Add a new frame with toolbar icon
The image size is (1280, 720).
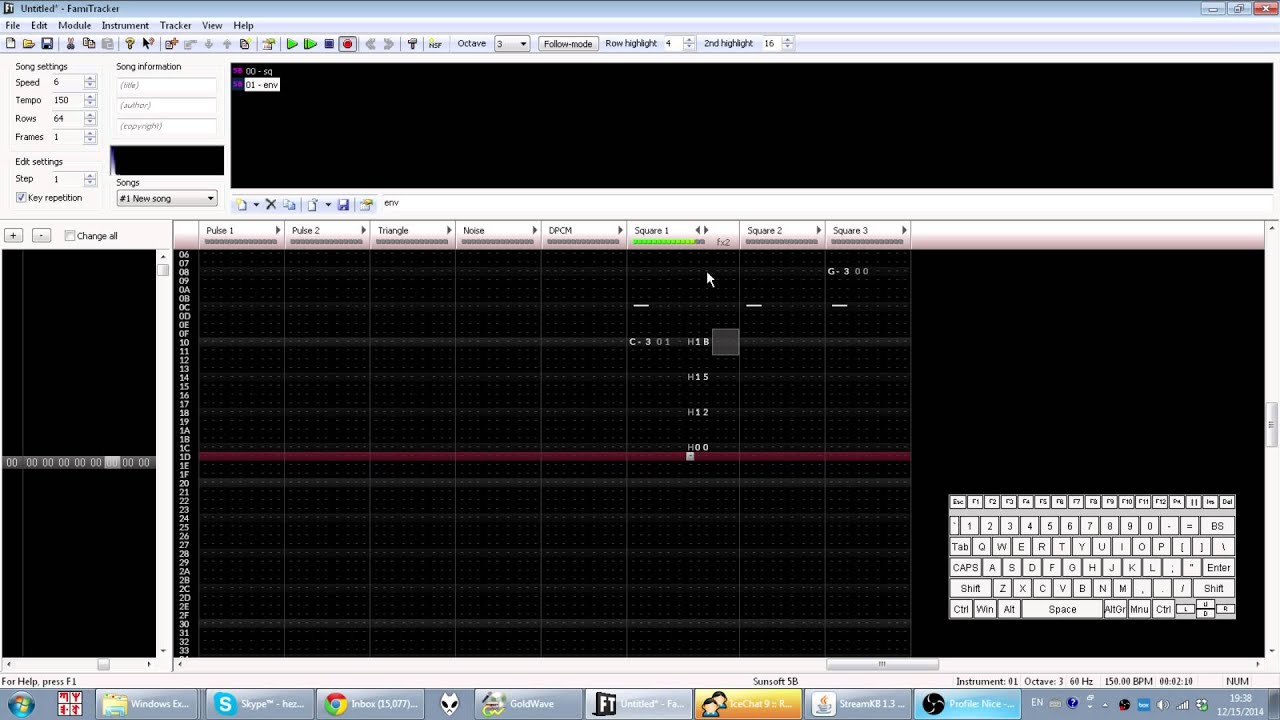tap(171, 44)
